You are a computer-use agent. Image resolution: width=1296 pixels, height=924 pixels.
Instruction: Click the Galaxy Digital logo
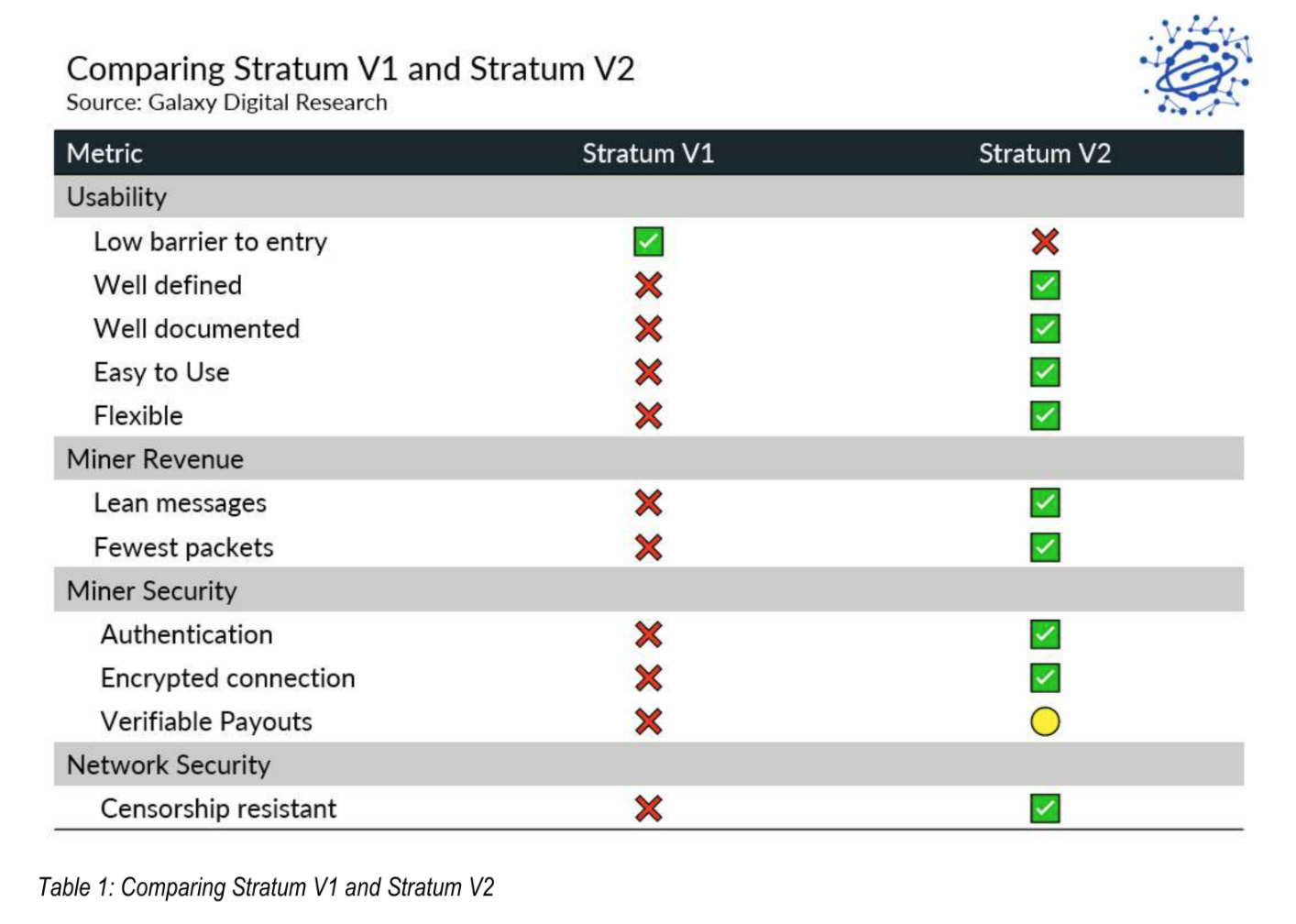click(x=1196, y=65)
